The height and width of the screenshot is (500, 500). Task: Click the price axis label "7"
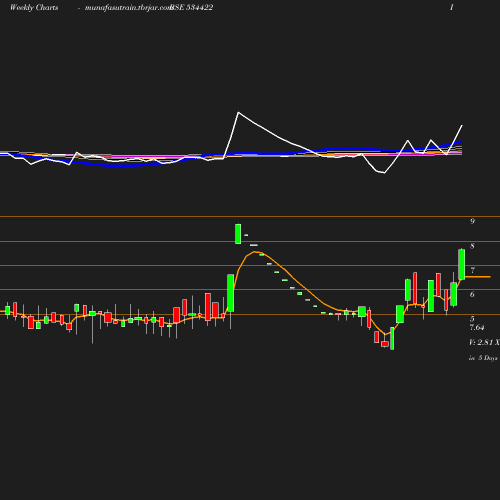tap(472, 270)
